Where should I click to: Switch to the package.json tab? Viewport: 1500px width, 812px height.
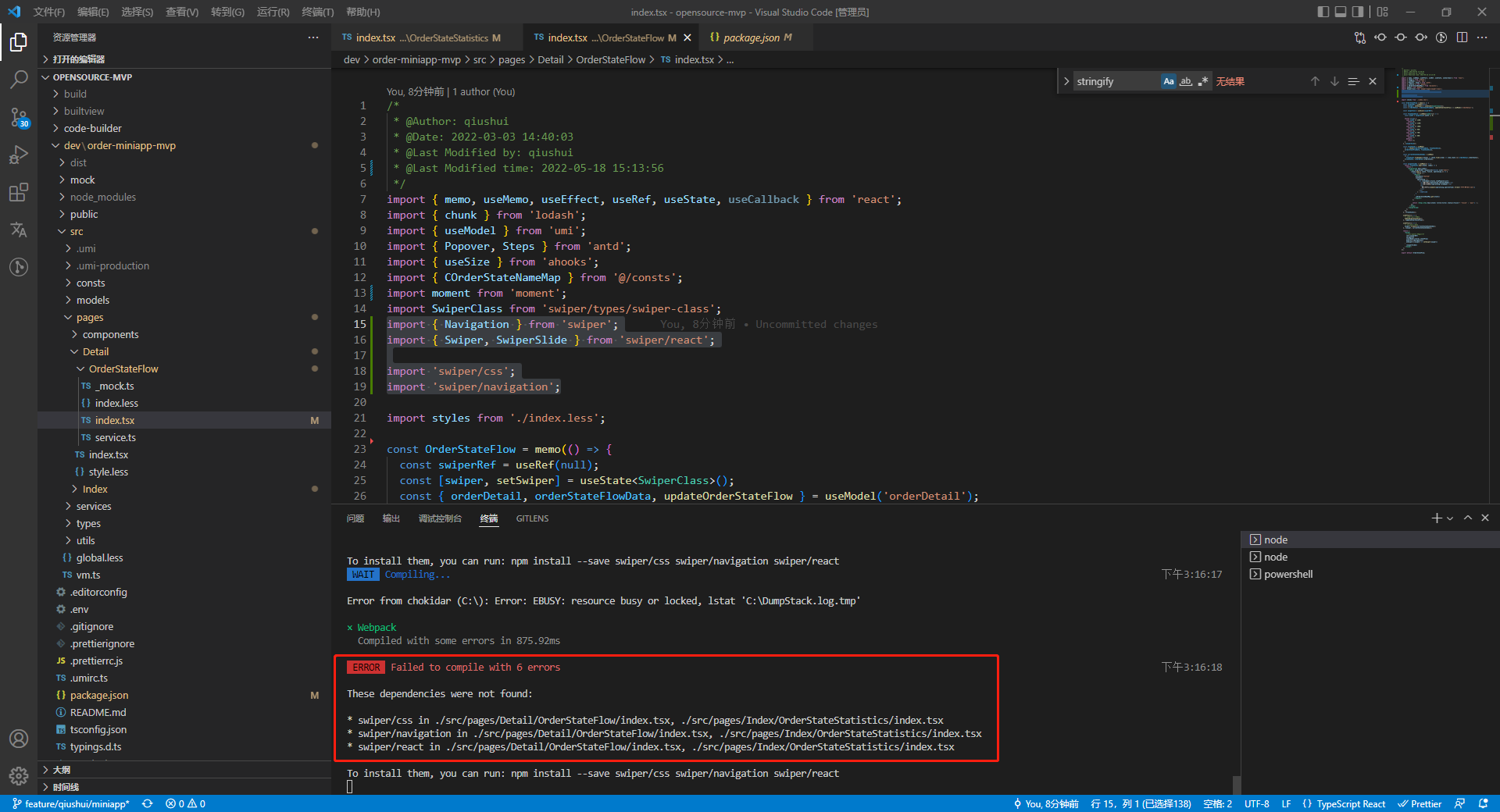(752, 37)
